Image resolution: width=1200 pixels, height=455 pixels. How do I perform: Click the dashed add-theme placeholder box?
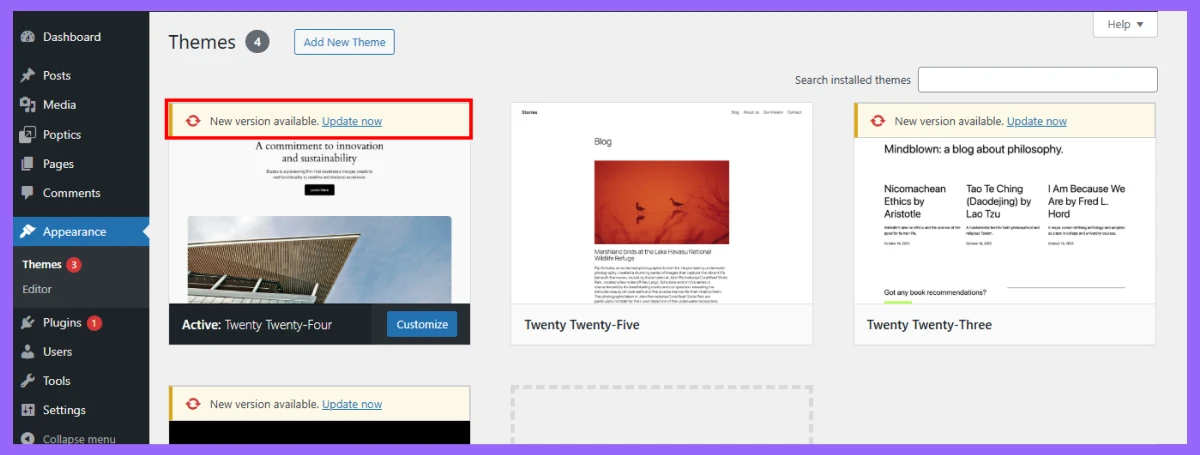[x=662, y=417]
